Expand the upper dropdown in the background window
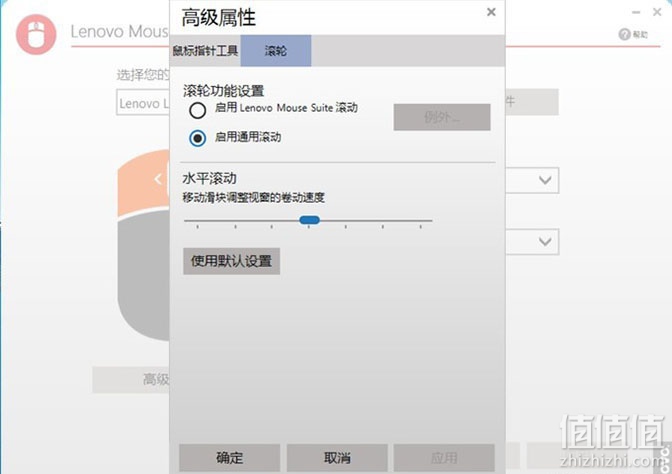This screenshot has height=474, width=672. [x=545, y=180]
